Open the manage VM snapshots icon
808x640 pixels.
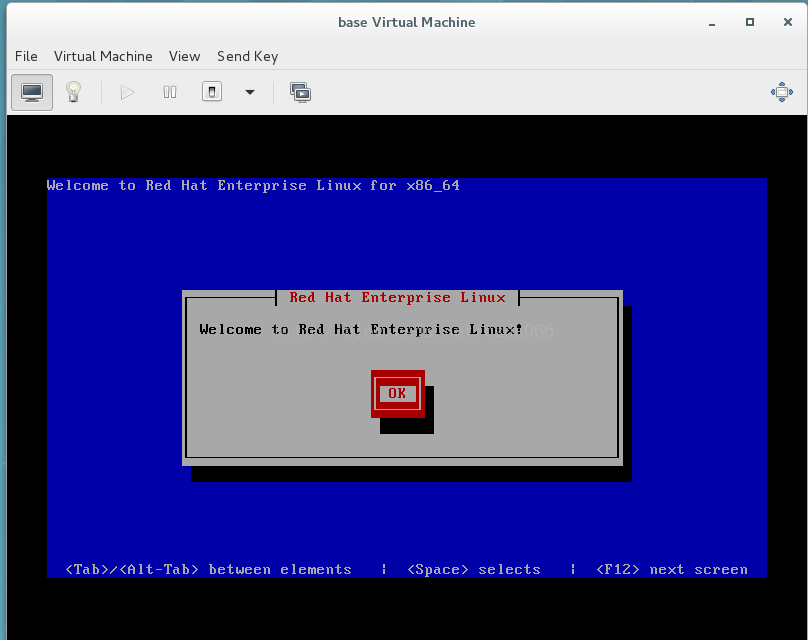click(x=300, y=93)
